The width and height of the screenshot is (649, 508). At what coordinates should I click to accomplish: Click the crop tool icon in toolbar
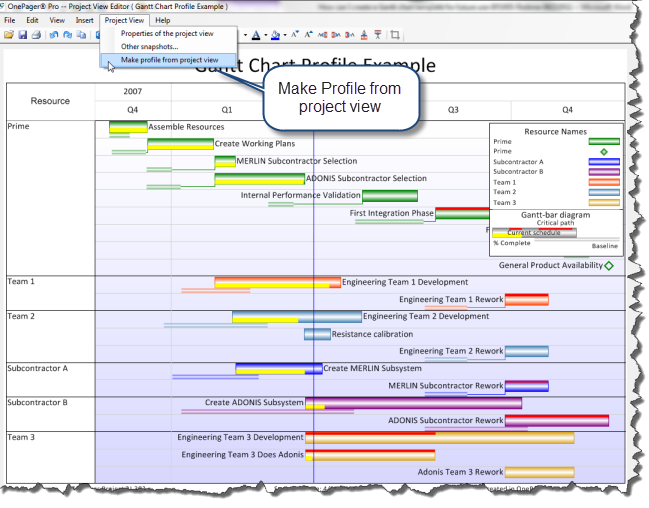pos(395,34)
